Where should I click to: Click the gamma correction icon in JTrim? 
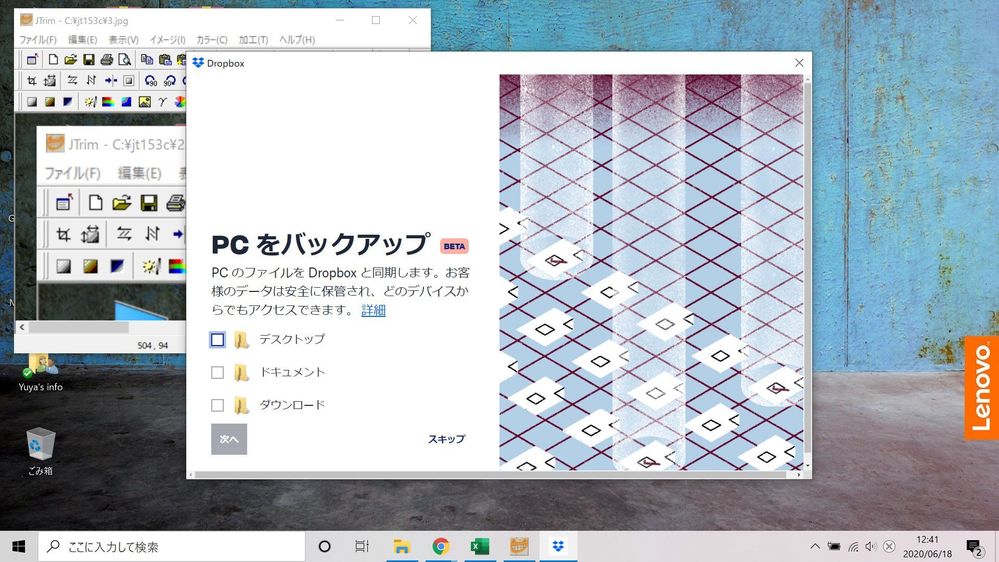(162, 101)
